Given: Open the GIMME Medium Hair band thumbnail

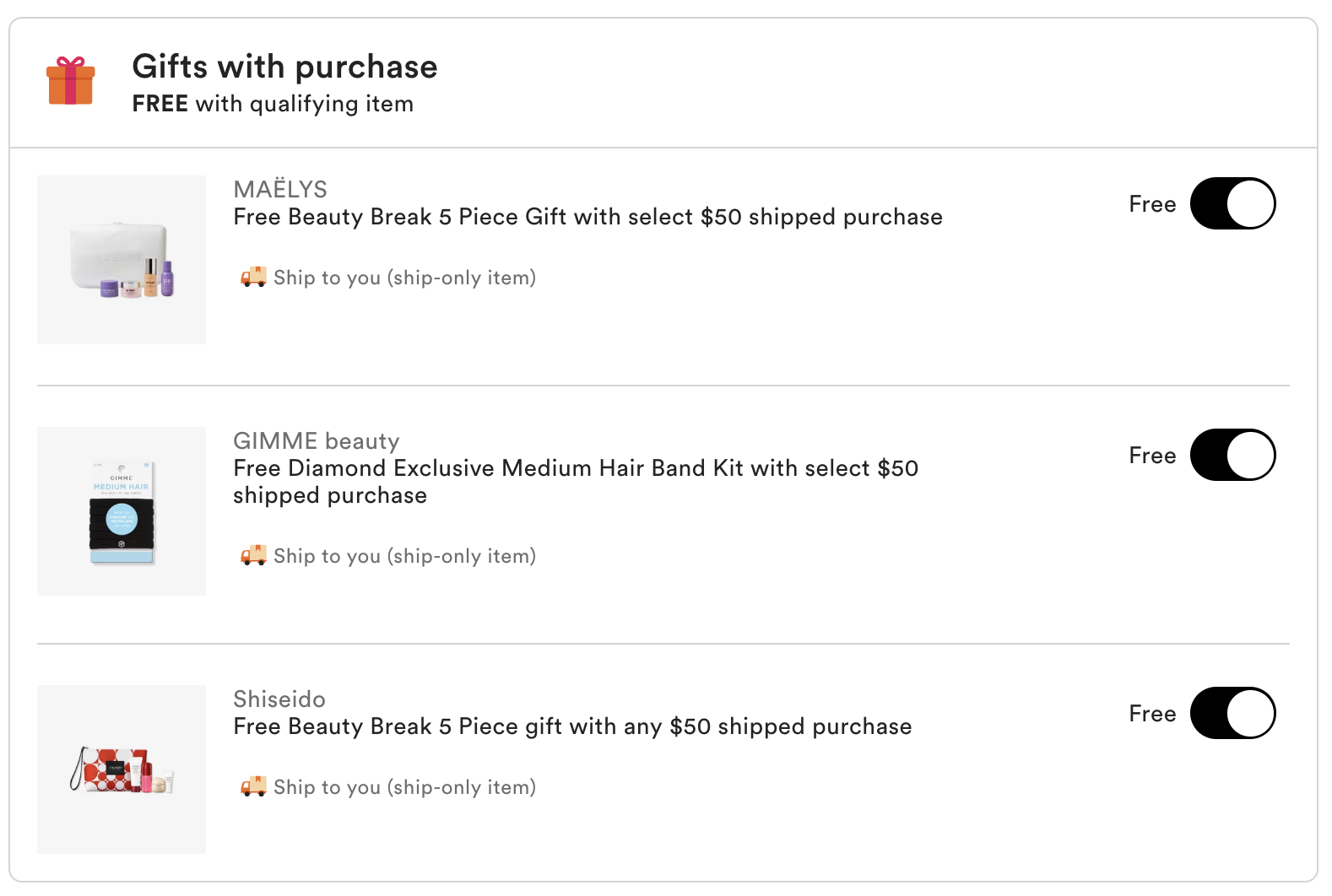Looking at the screenshot, I should pyautogui.click(x=122, y=511).
